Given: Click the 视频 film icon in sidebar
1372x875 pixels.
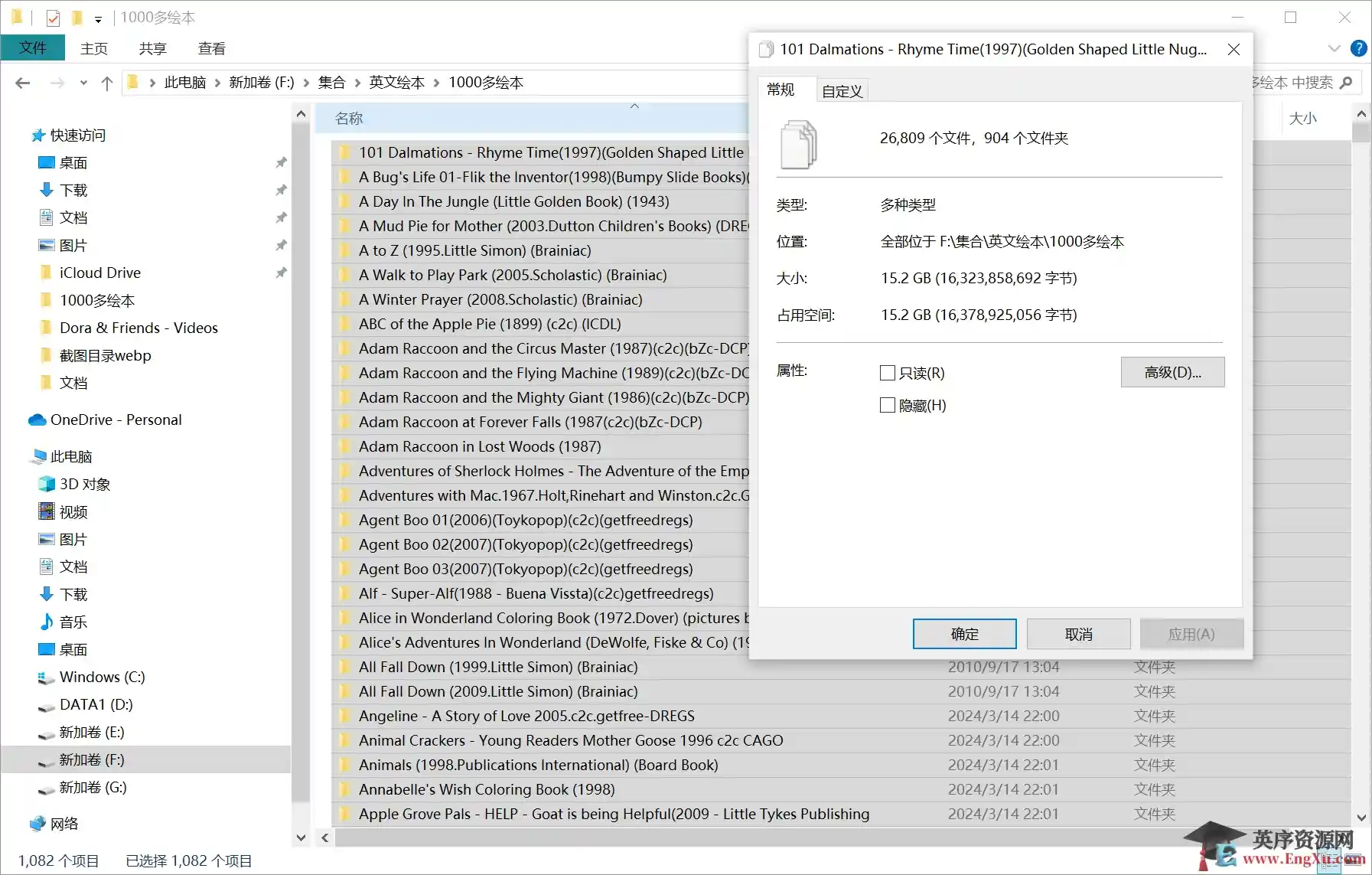Looking at the screenshot, I should [x=47, y=511].
